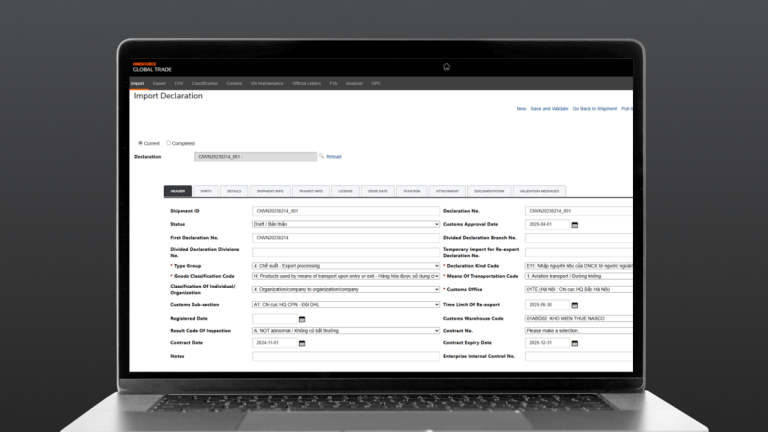
Task: Select the Current radio button
Action: tap(140, 143)
